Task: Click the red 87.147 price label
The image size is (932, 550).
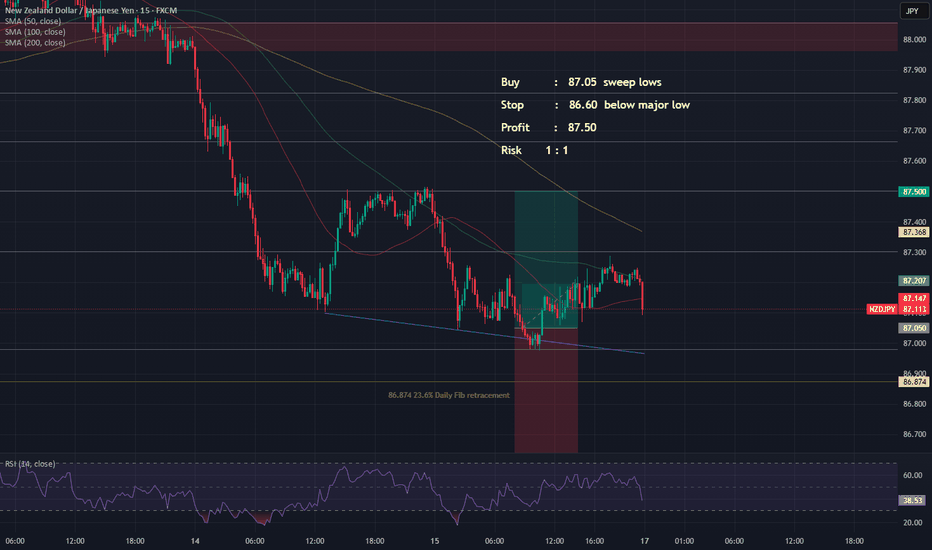Action: pos(914,298)
